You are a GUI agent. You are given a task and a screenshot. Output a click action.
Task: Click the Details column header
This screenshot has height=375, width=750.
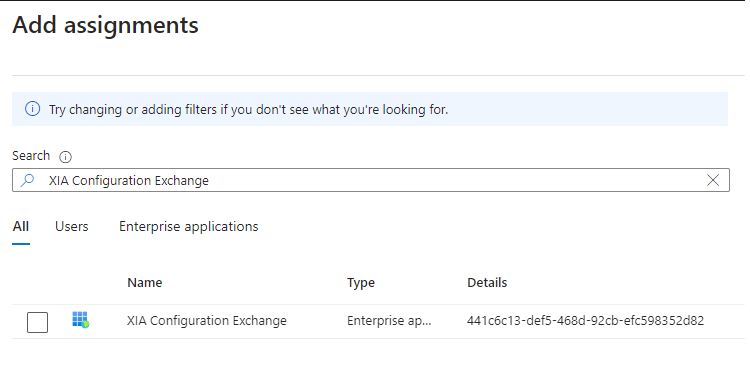click(x=487, y=283)
